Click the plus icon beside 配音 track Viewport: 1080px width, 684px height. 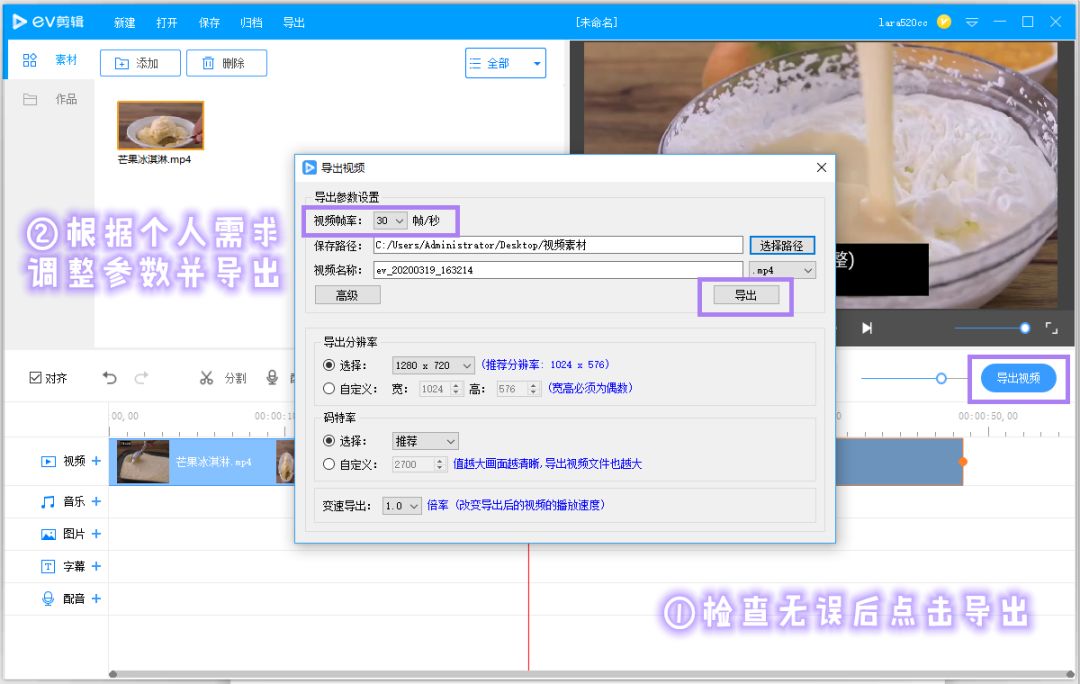[97, 599]
